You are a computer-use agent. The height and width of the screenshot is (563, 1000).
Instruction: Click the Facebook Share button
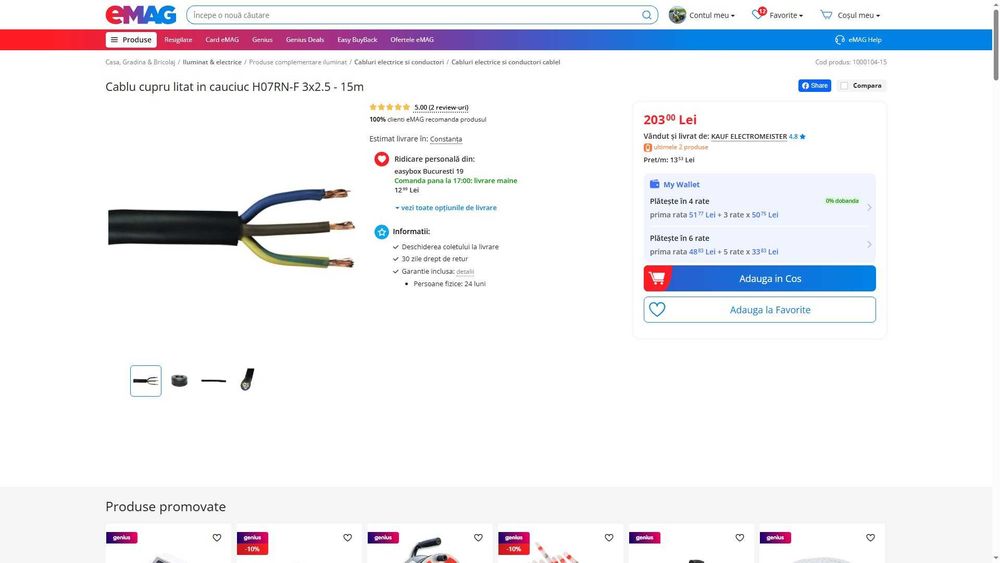tap(814, 85)
